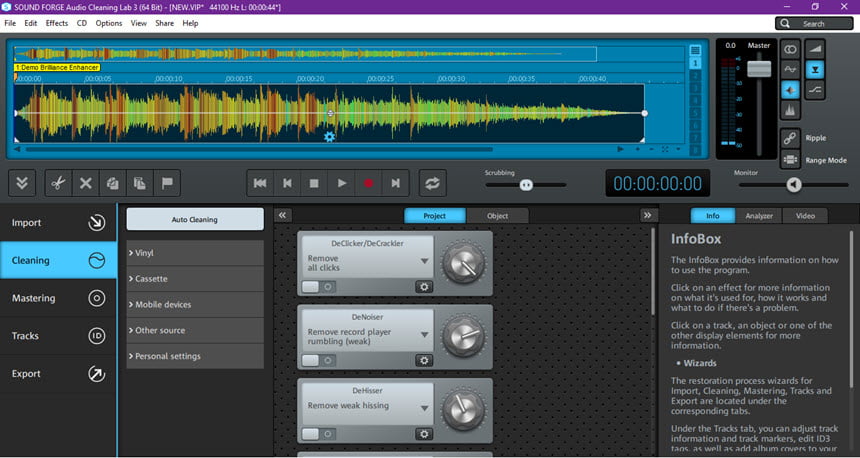The height and width of the screenshot is (458, 860).
Task: Click the Export wizard arrow icon
Action: (x=97, y=374)
